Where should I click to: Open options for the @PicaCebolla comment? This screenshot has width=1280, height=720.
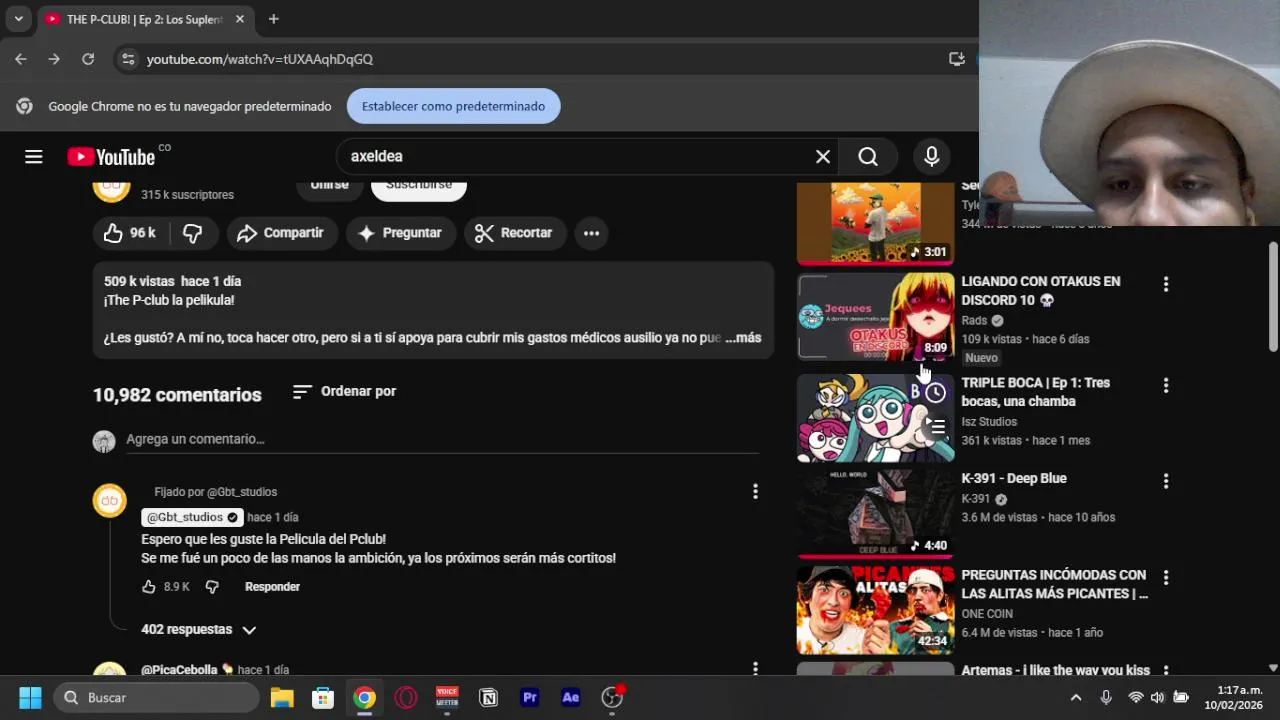coord(755,668)
